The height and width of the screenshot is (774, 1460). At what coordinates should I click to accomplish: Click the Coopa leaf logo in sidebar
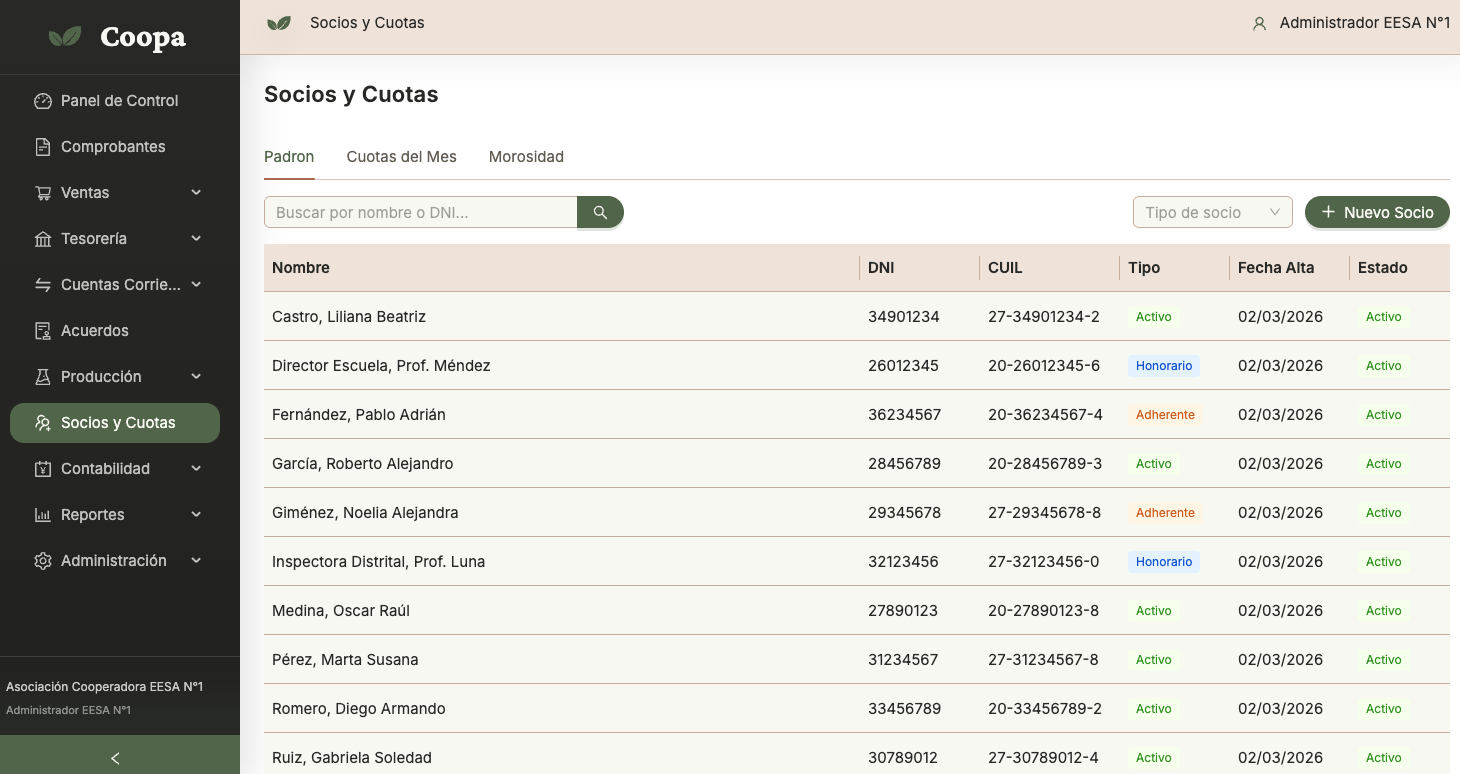66,37
